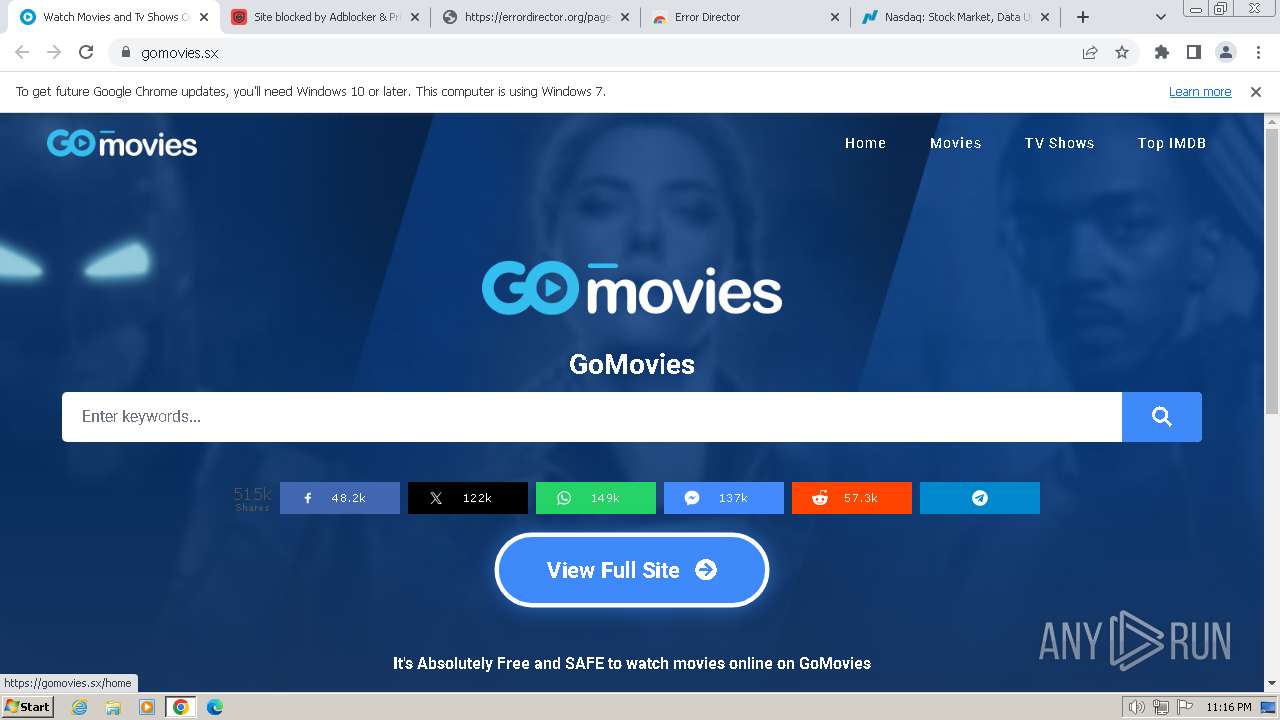The width and height of the screenshot is (1280, 720).
Task: Share on Facebook 48.2k button
Action: click(340, 498)
